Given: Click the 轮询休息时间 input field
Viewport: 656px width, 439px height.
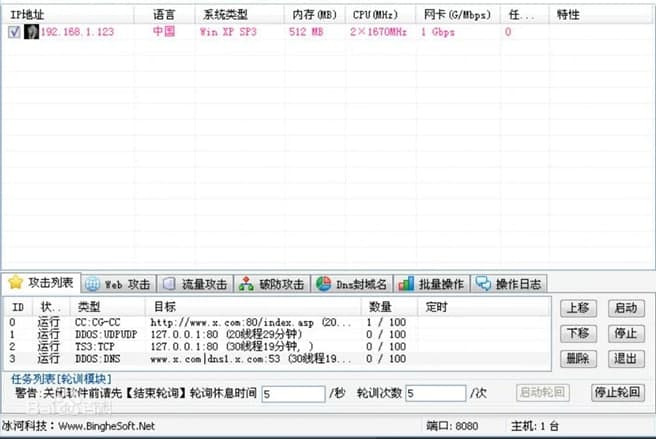Looking at the screenshot, I should point(293,393).
